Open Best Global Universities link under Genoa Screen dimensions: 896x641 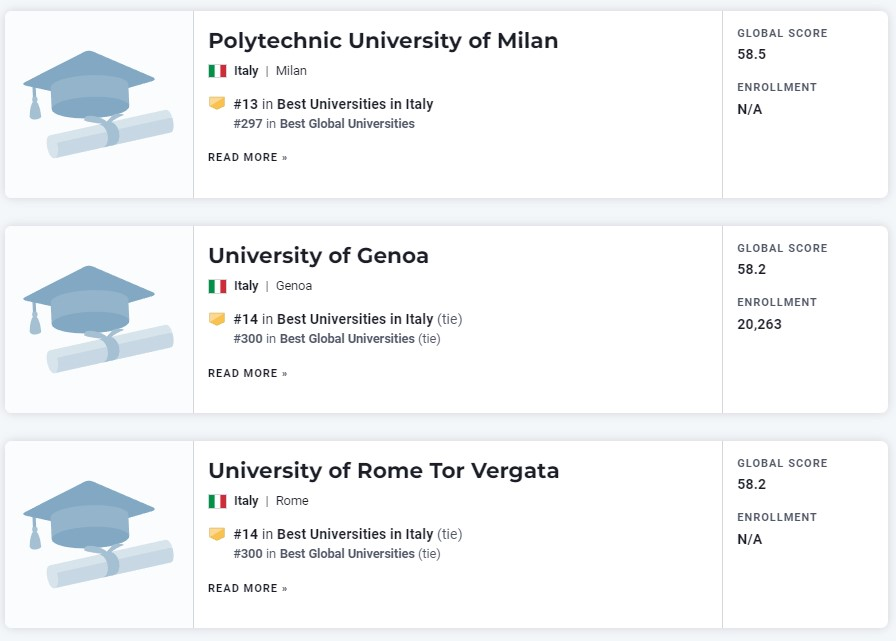click(x=347, y=338)
